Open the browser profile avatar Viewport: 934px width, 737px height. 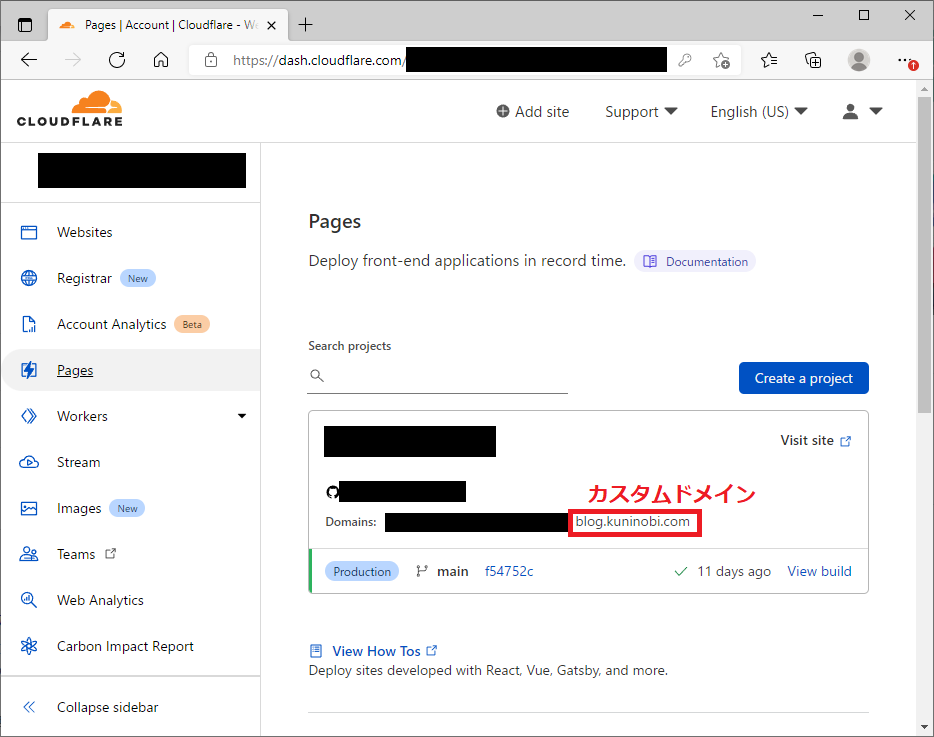[858, 60]
